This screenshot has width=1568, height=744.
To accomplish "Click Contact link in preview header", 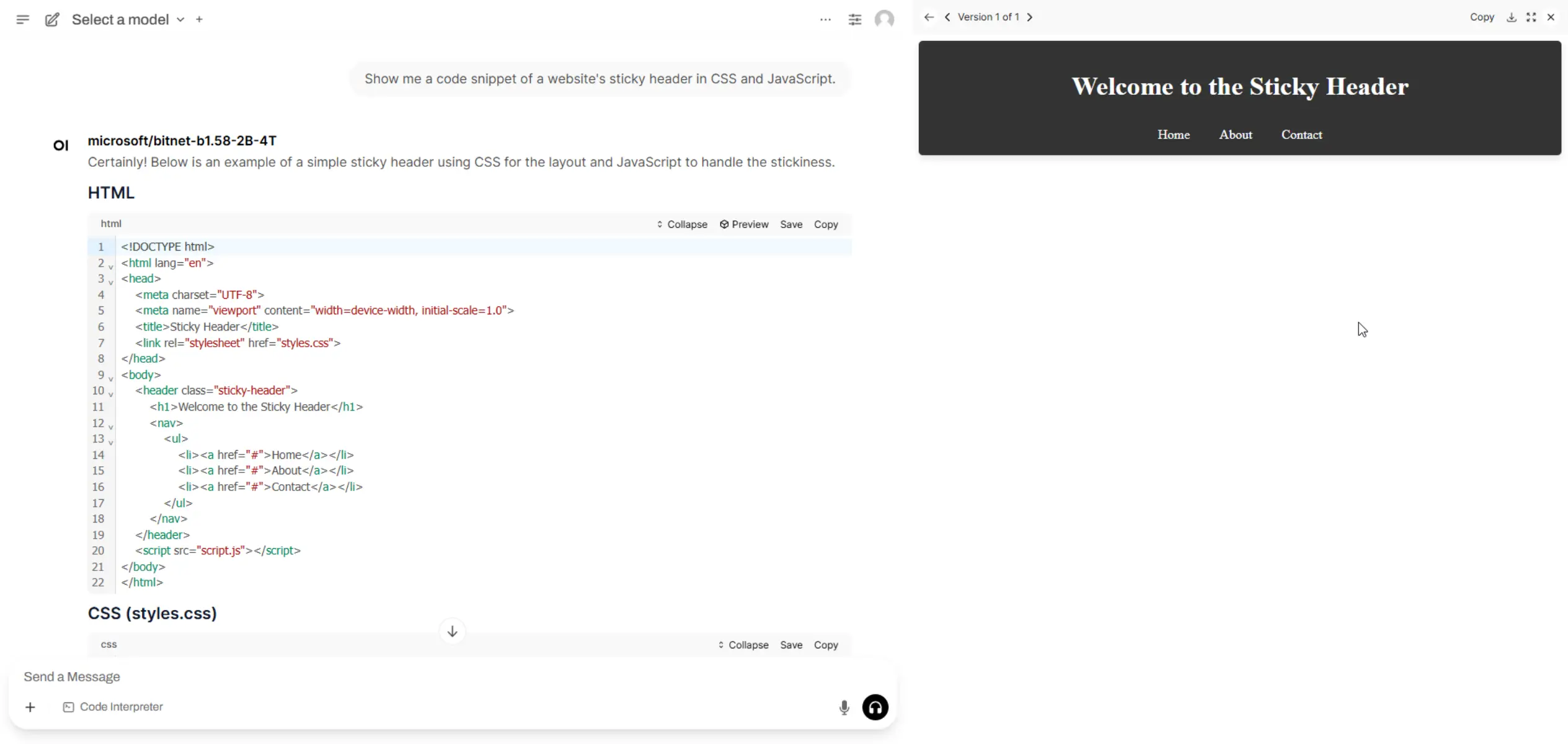I will [1301, 135].
